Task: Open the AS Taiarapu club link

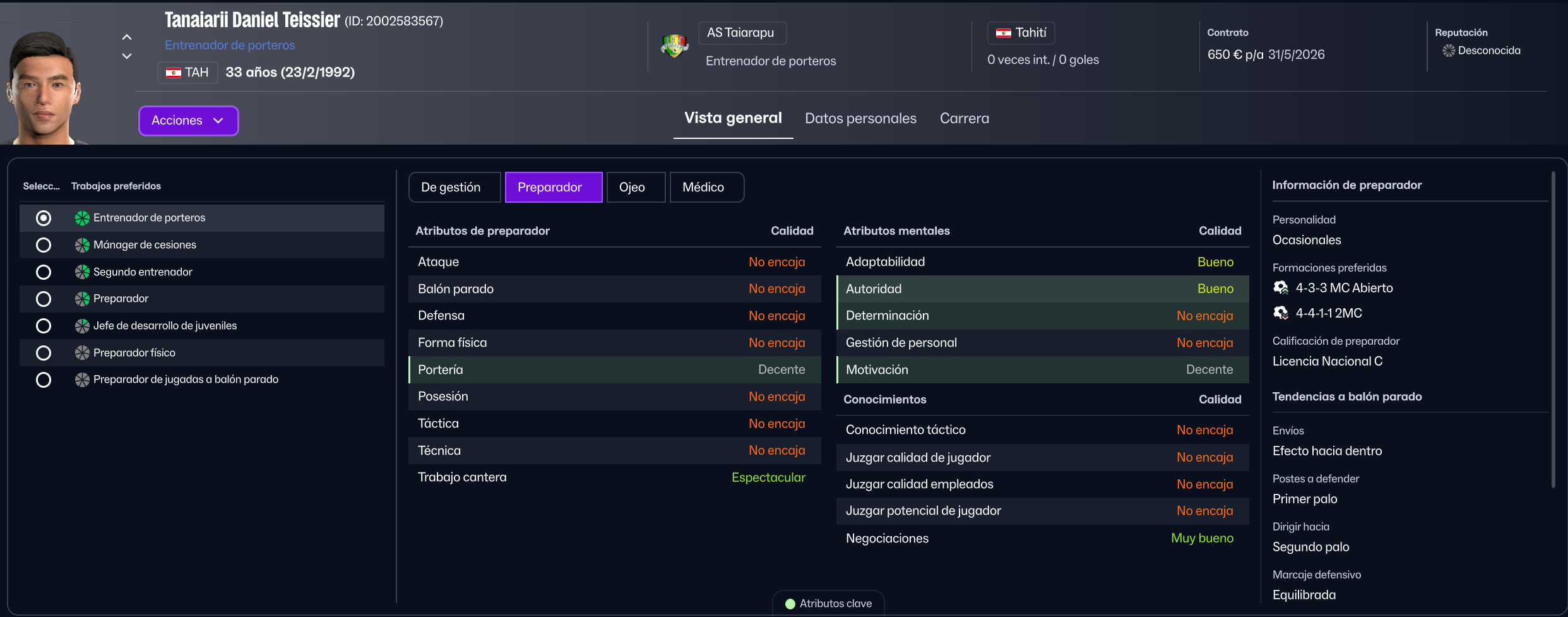Action: [742, 33]
